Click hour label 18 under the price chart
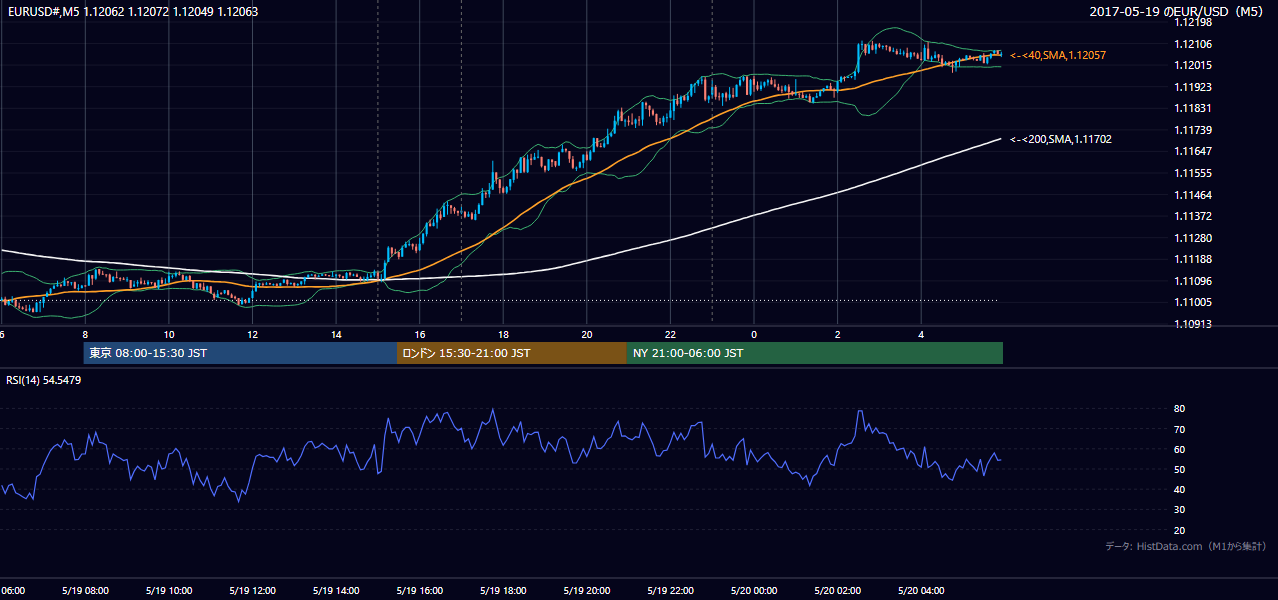The width and height of the screenshot is (1278, 600). (x=503, y=334)
